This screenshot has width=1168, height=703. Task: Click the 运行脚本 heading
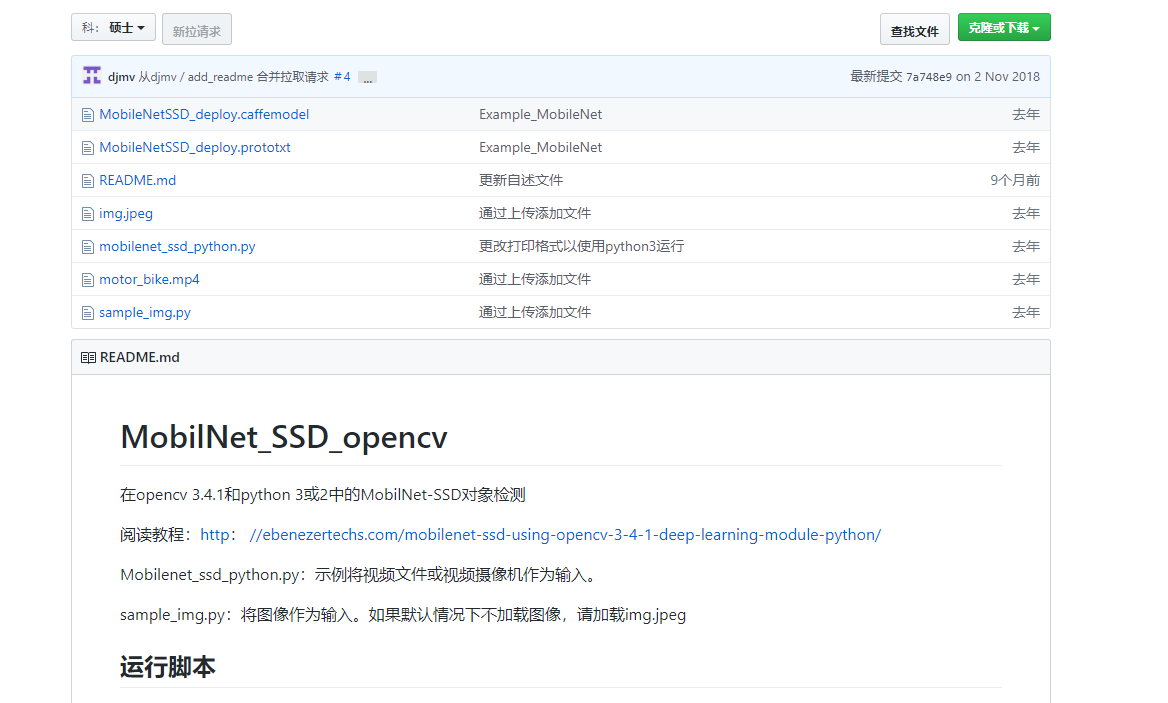[x=168, y=667]
